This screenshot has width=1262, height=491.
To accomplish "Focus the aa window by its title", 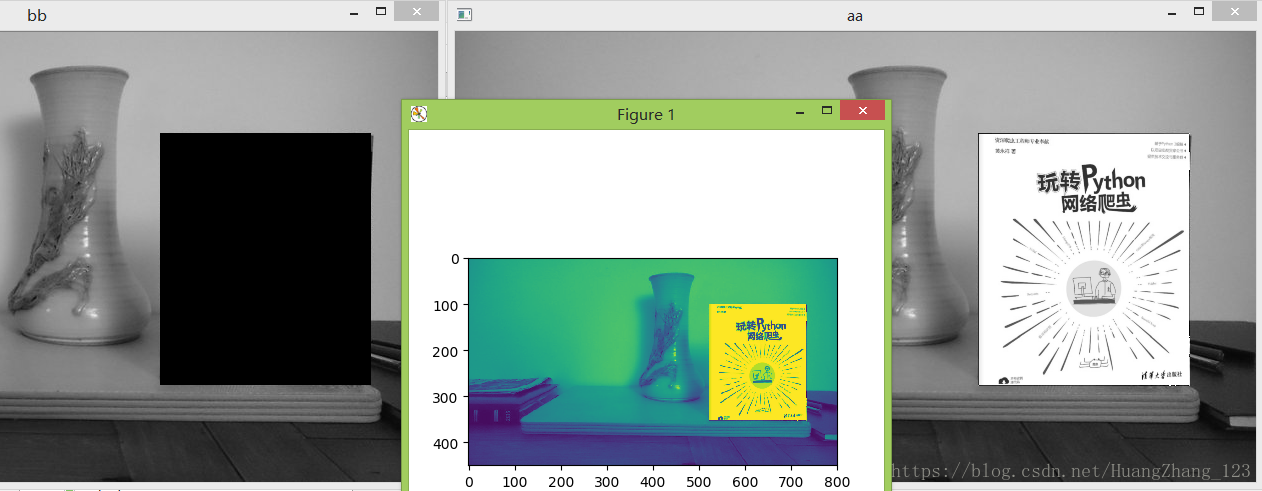I will pyautogui.click(x=855, y=16).
